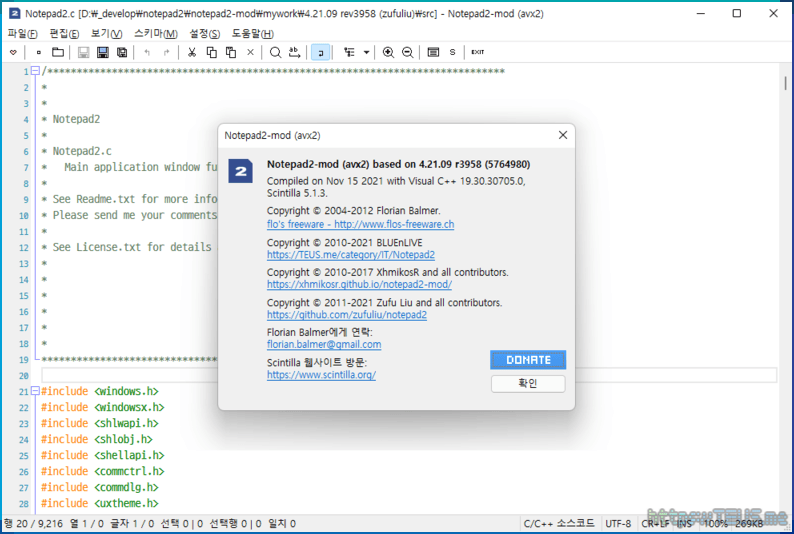Click the Delete X icon in toolbar

point(250,52)
